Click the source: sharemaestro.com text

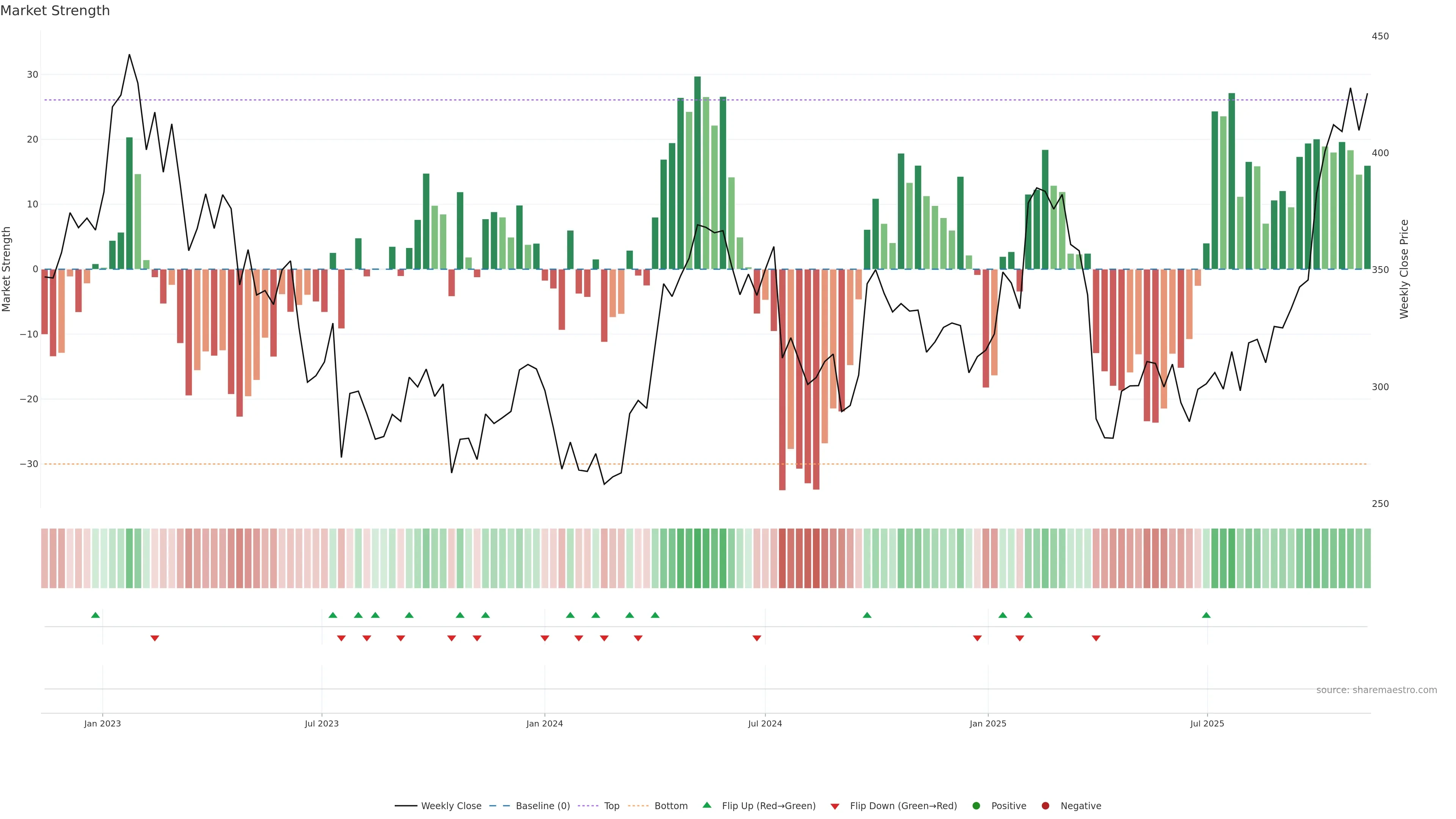(x=1376, y=690)
